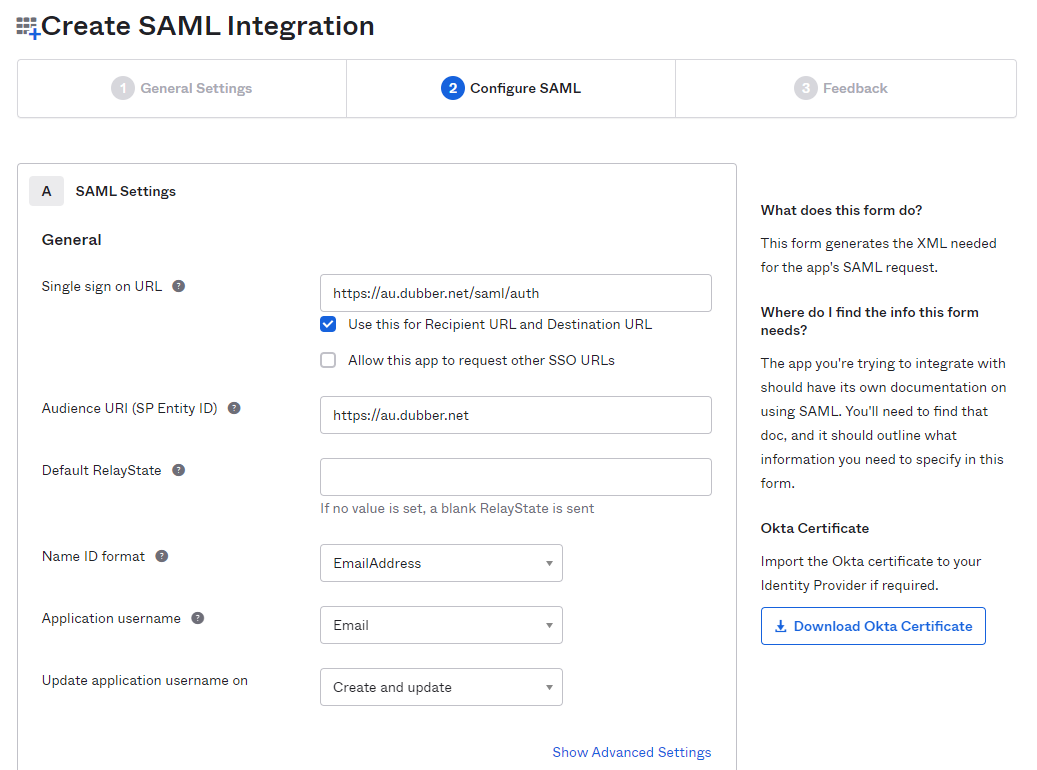
Task: Open the Update application username on dropdown
Action: 441,687
